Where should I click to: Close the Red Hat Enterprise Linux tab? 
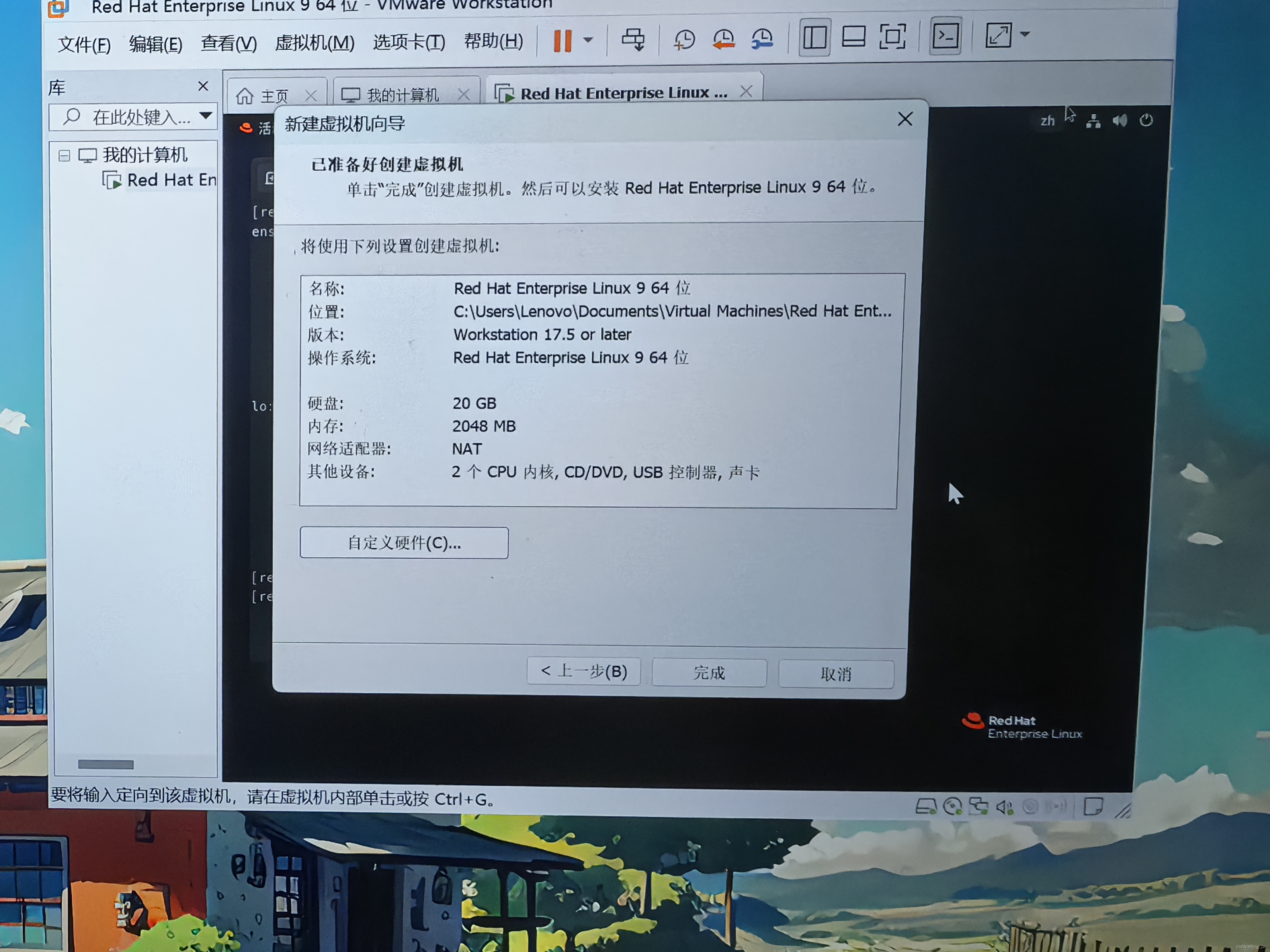(746, 91)
